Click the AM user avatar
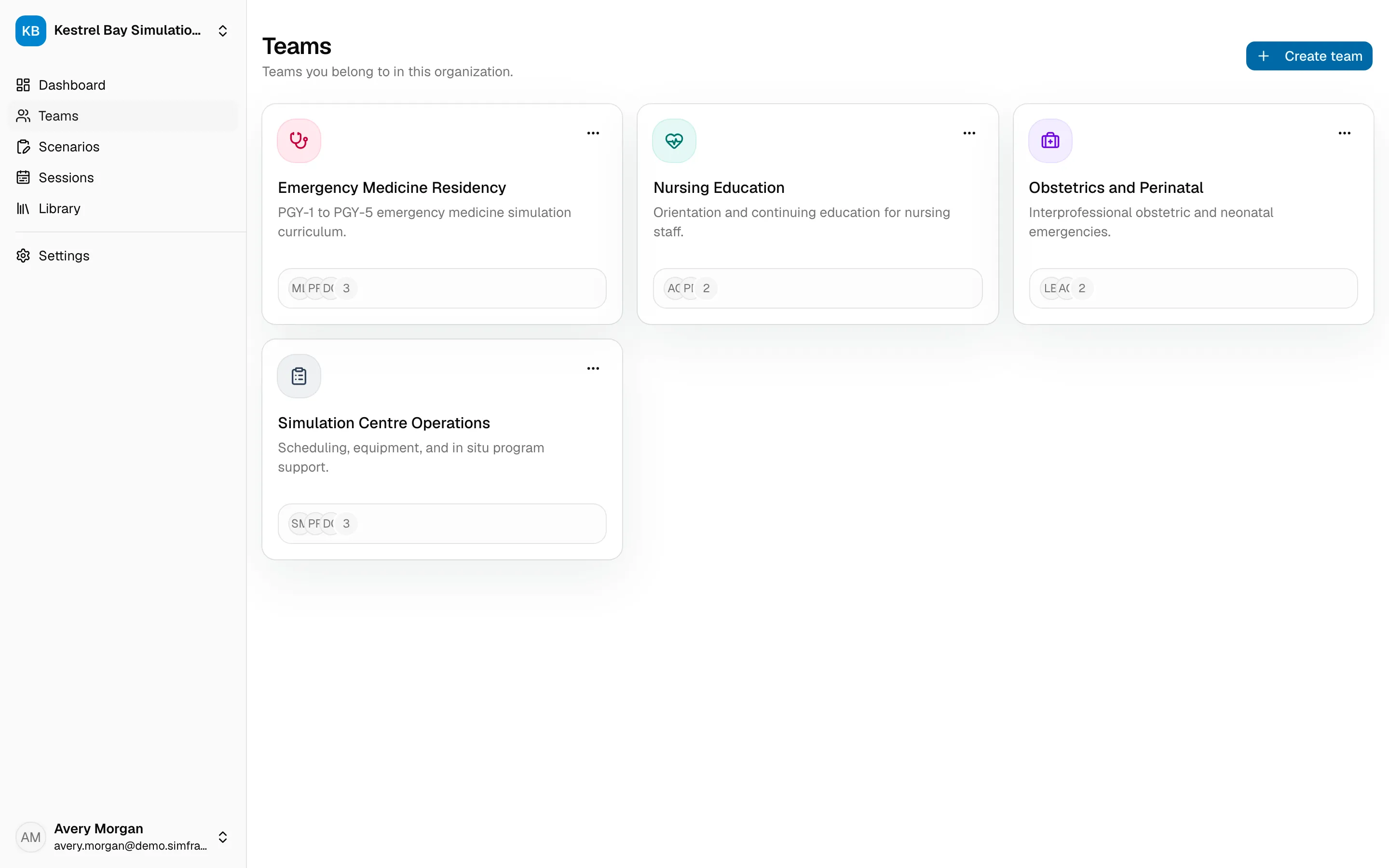The width and height of the screenshot is (1389, 868). point(30,837)
